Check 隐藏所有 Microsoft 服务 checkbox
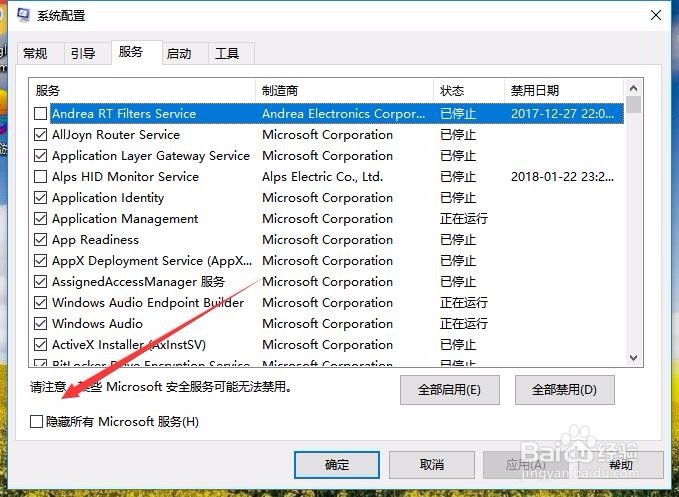Screen dimensions: 679x497 pyautogui.click(x=36, y=421)
